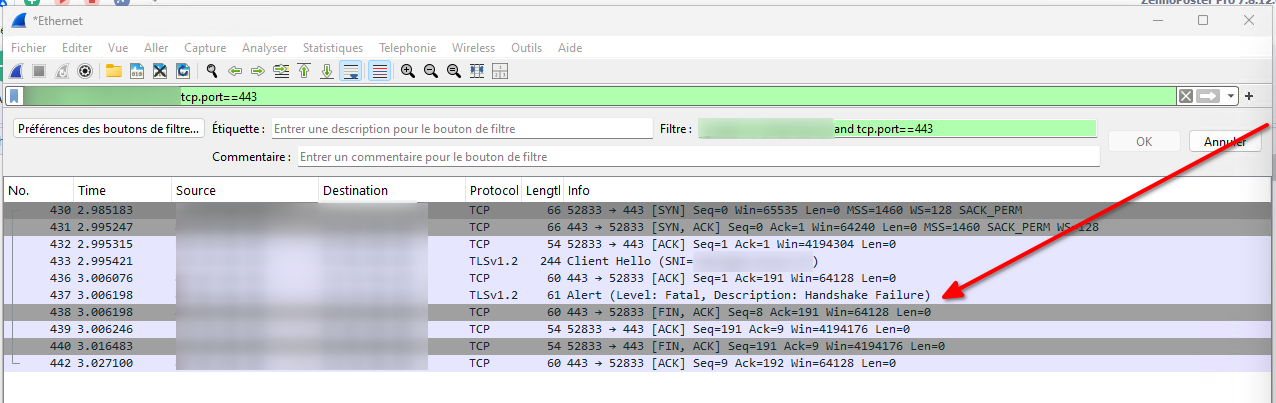Save the capture file
This screenshot has height=403, width=1276.
tap(137, 71)
